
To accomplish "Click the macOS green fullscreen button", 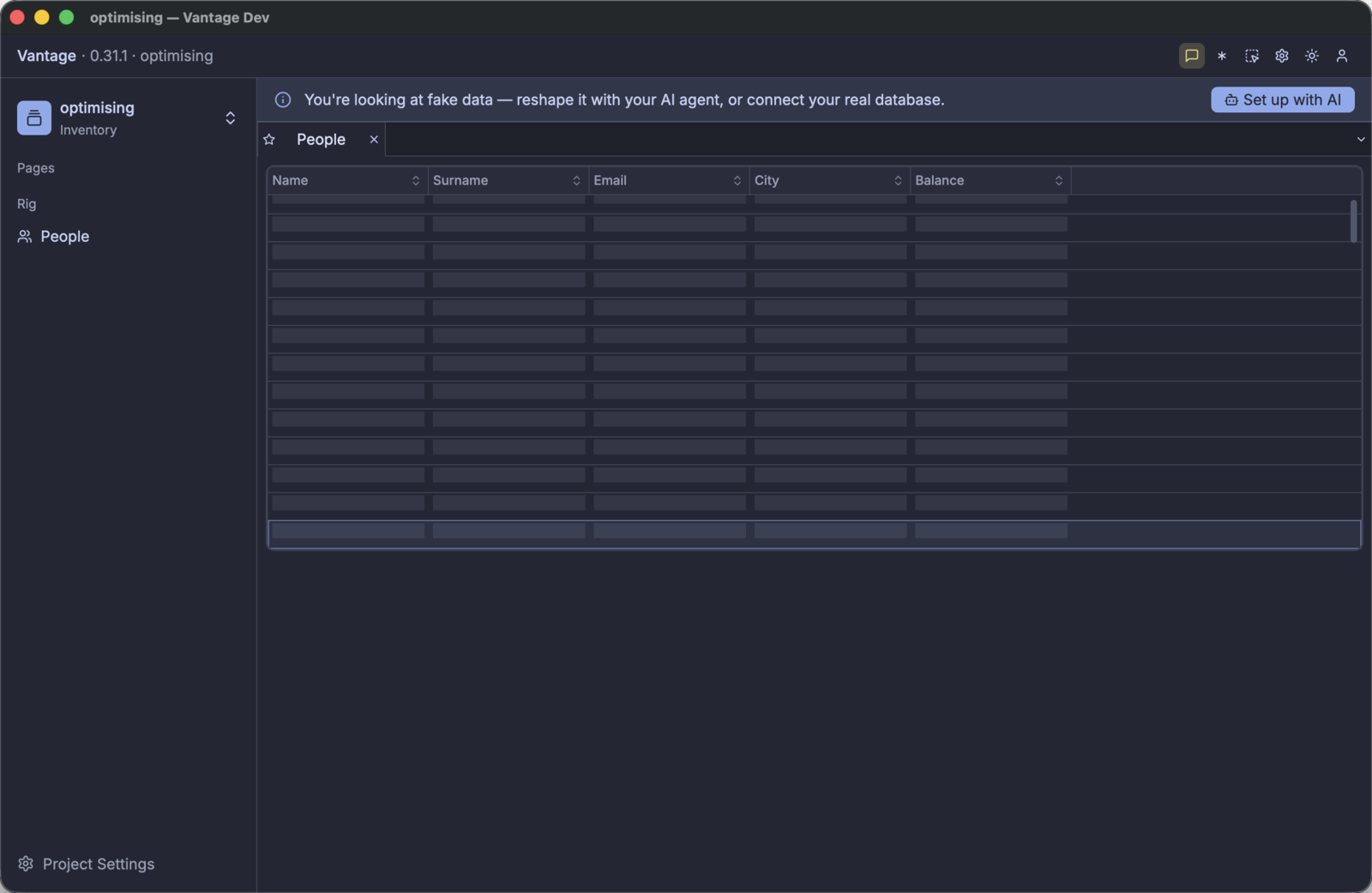I will tap(66, 17).
